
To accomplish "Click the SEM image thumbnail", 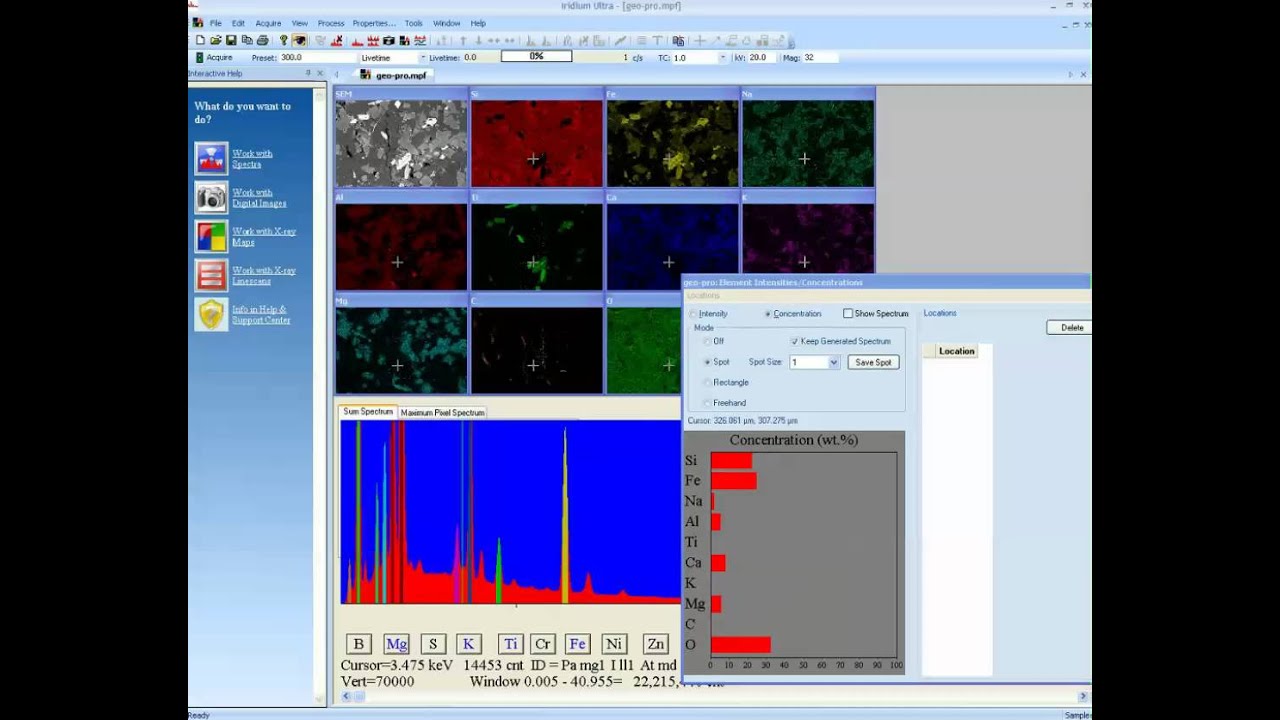I will click(x=401, y=143).
